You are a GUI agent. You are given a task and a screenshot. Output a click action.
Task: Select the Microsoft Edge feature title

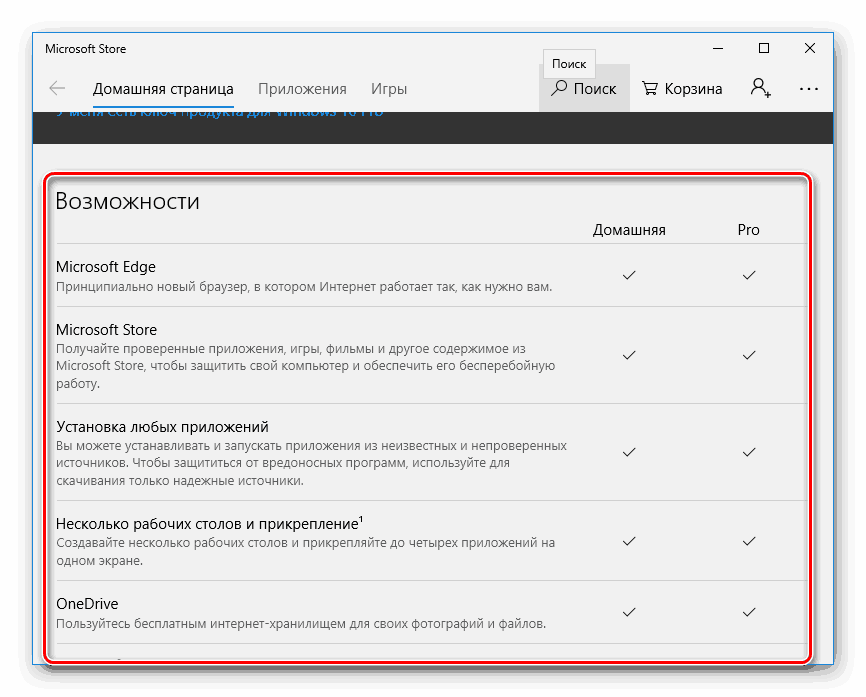point(106,267)
